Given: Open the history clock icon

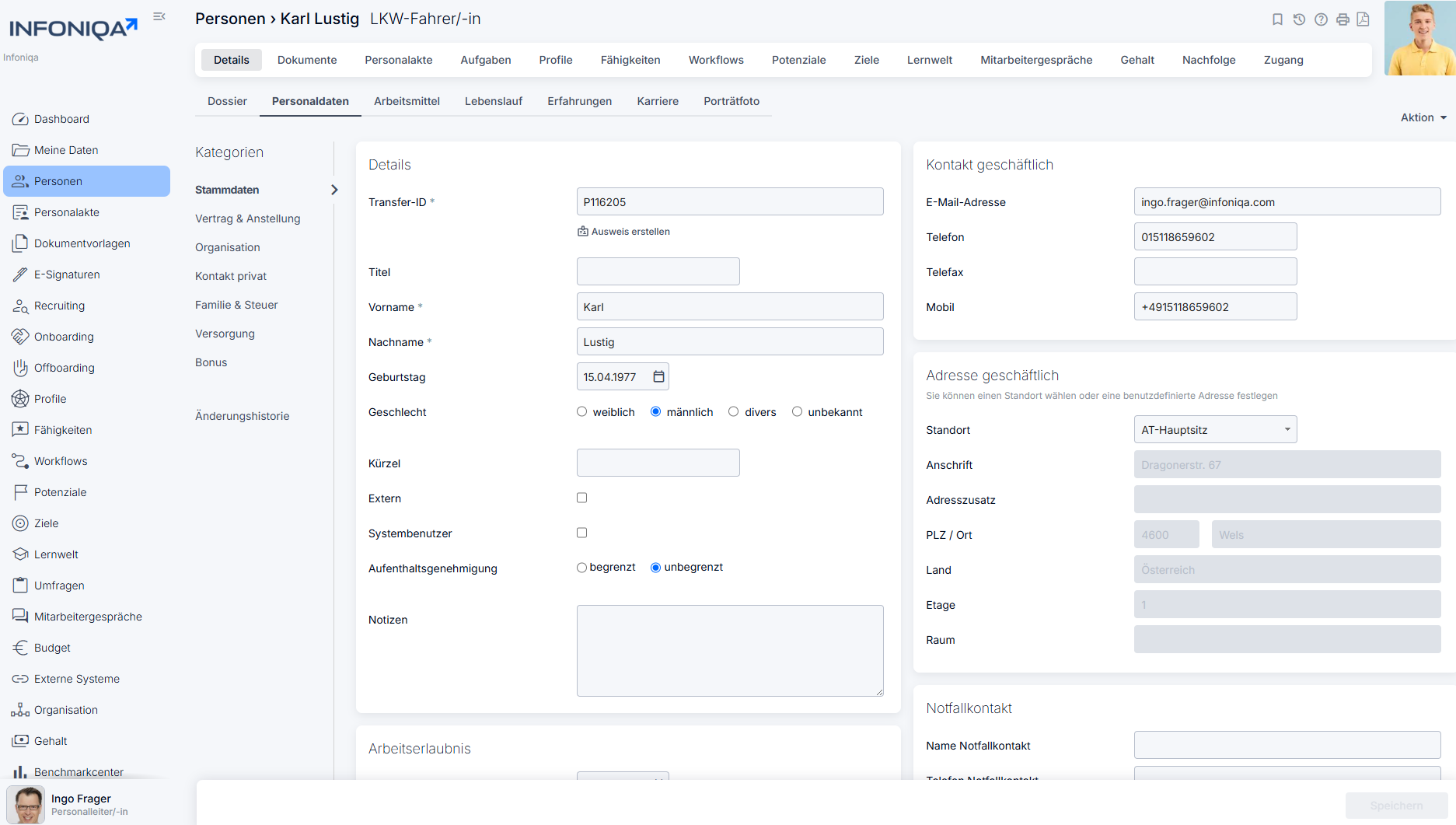Looking at the screenshot, I should (x=1299, y=19).
